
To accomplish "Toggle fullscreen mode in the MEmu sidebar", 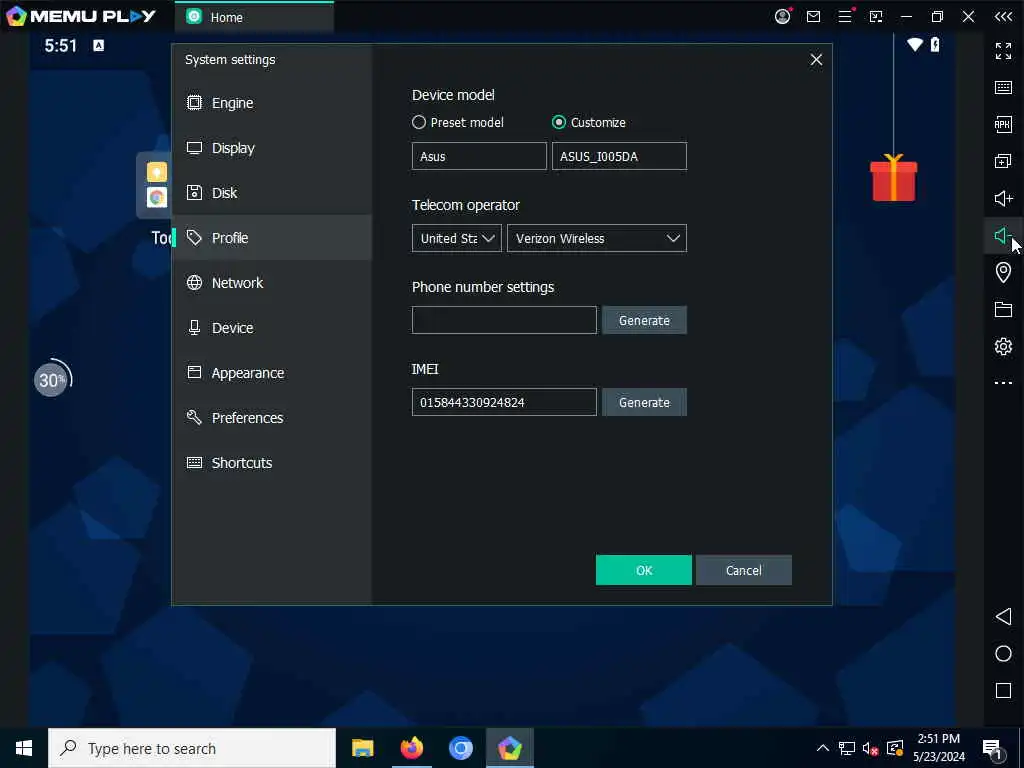I will 1003,50.
